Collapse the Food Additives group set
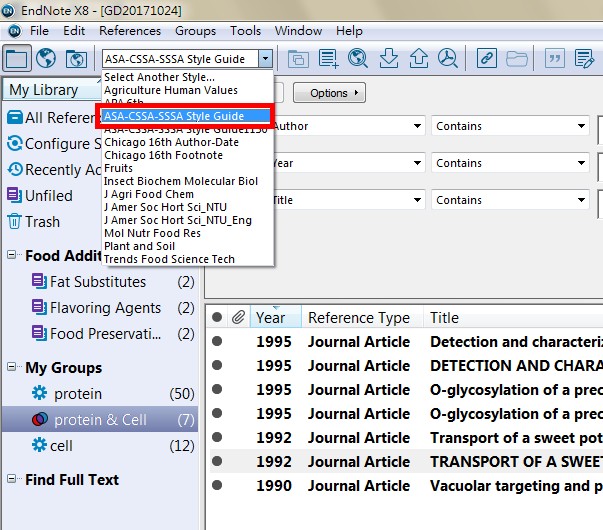 tap(12, 255)
